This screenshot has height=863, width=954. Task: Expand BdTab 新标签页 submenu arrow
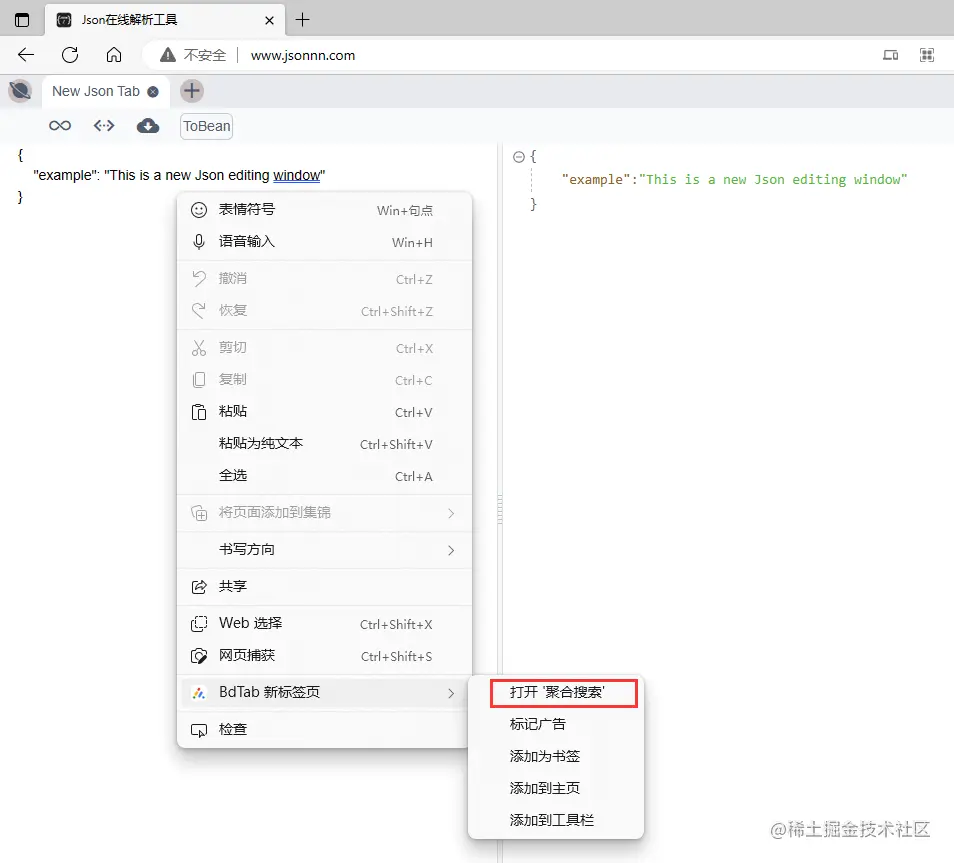pos(451,693)
